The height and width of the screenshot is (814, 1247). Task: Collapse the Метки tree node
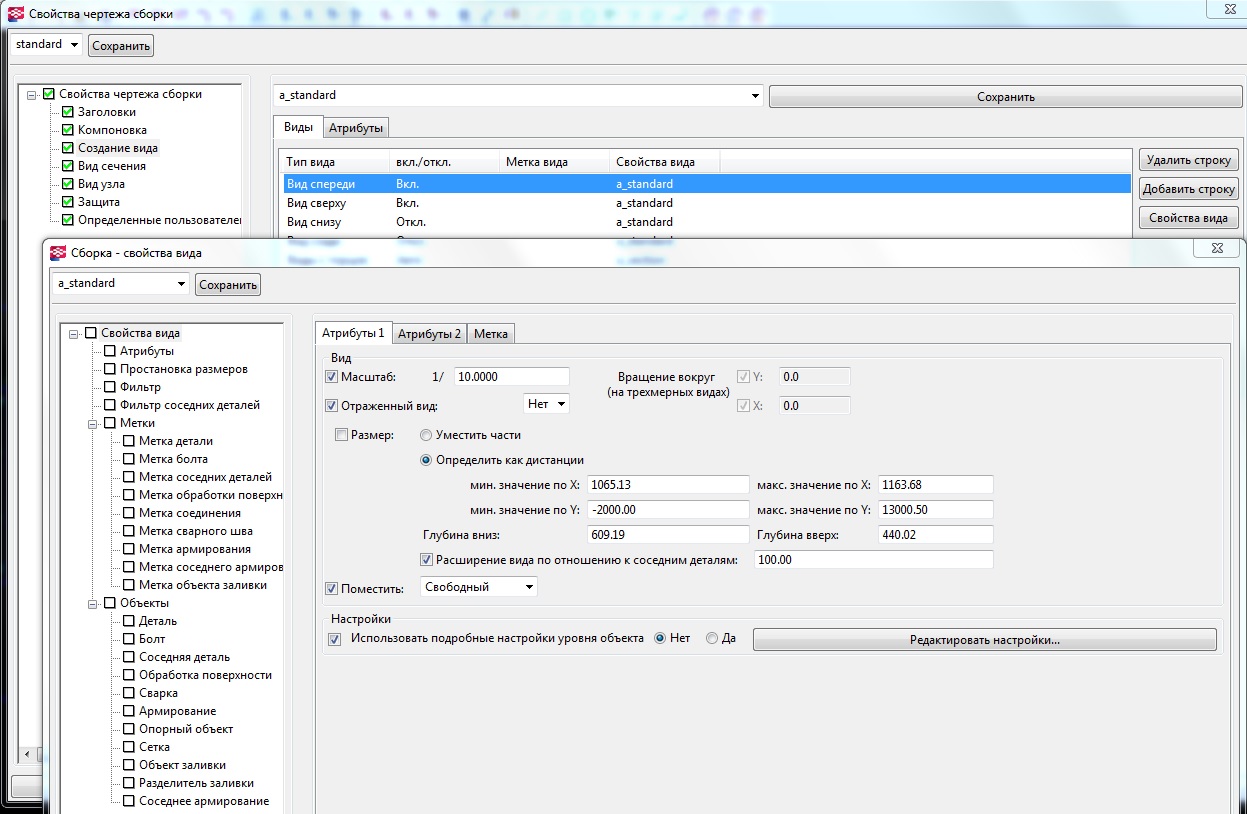pos(92,423)
